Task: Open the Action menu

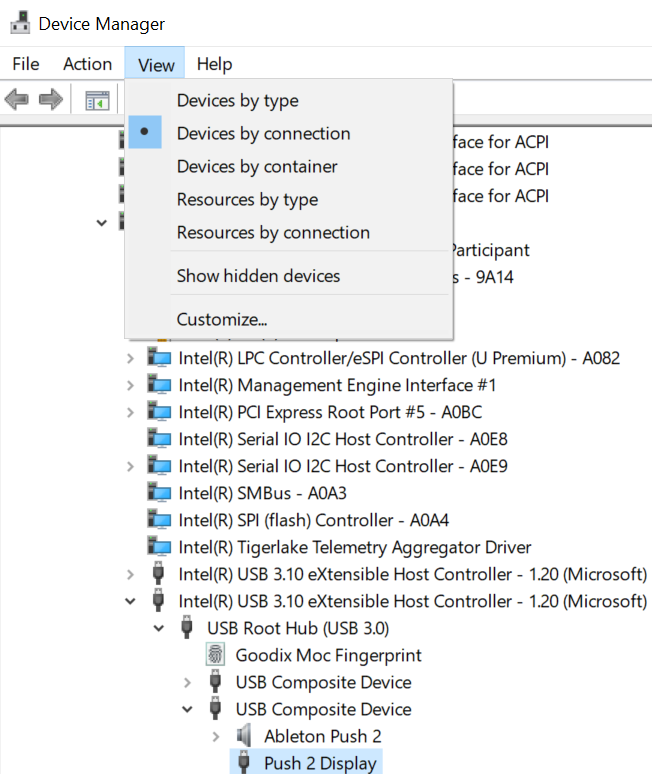Action: coord(87,64)
